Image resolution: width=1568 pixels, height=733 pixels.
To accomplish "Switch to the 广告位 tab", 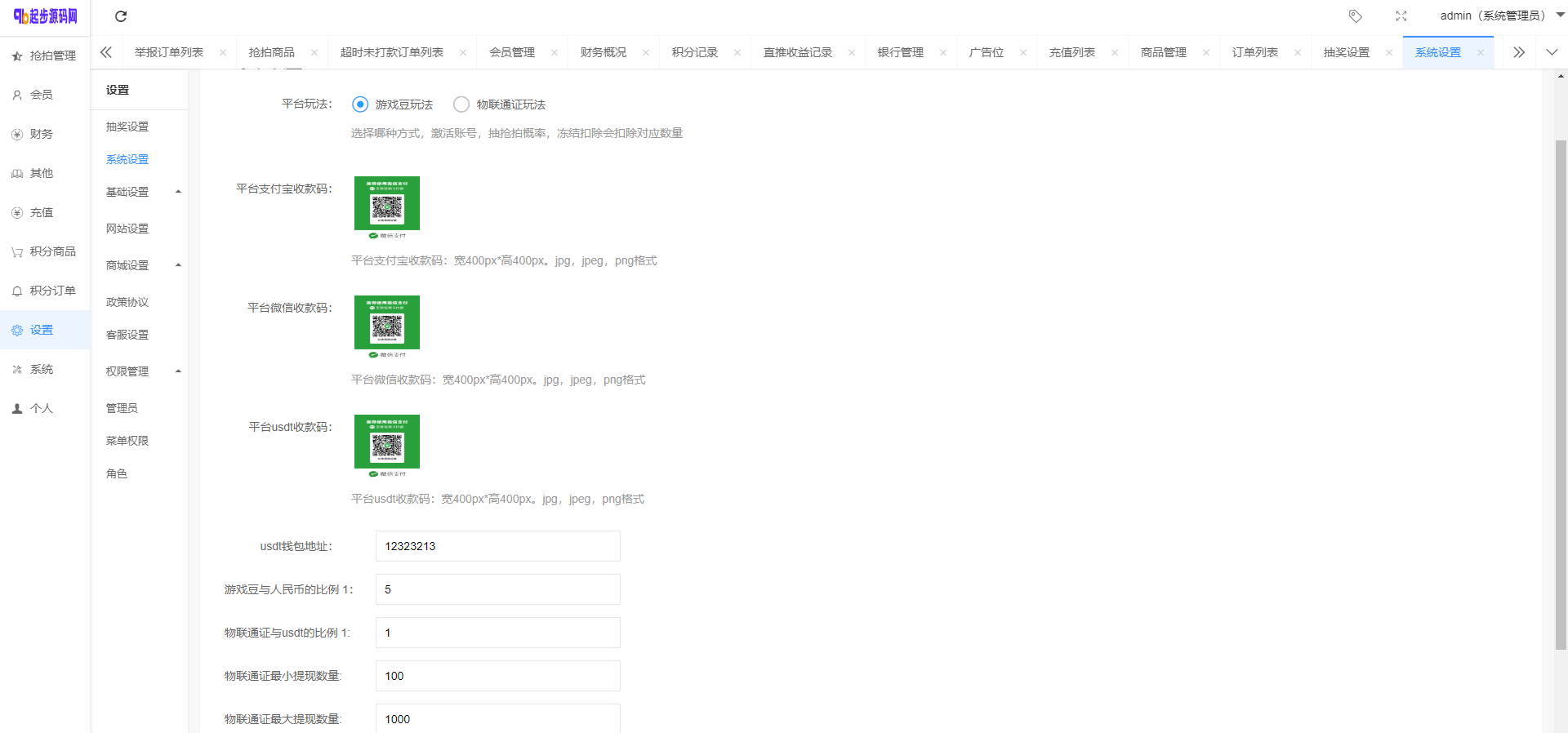I will (x=987, y=52).
